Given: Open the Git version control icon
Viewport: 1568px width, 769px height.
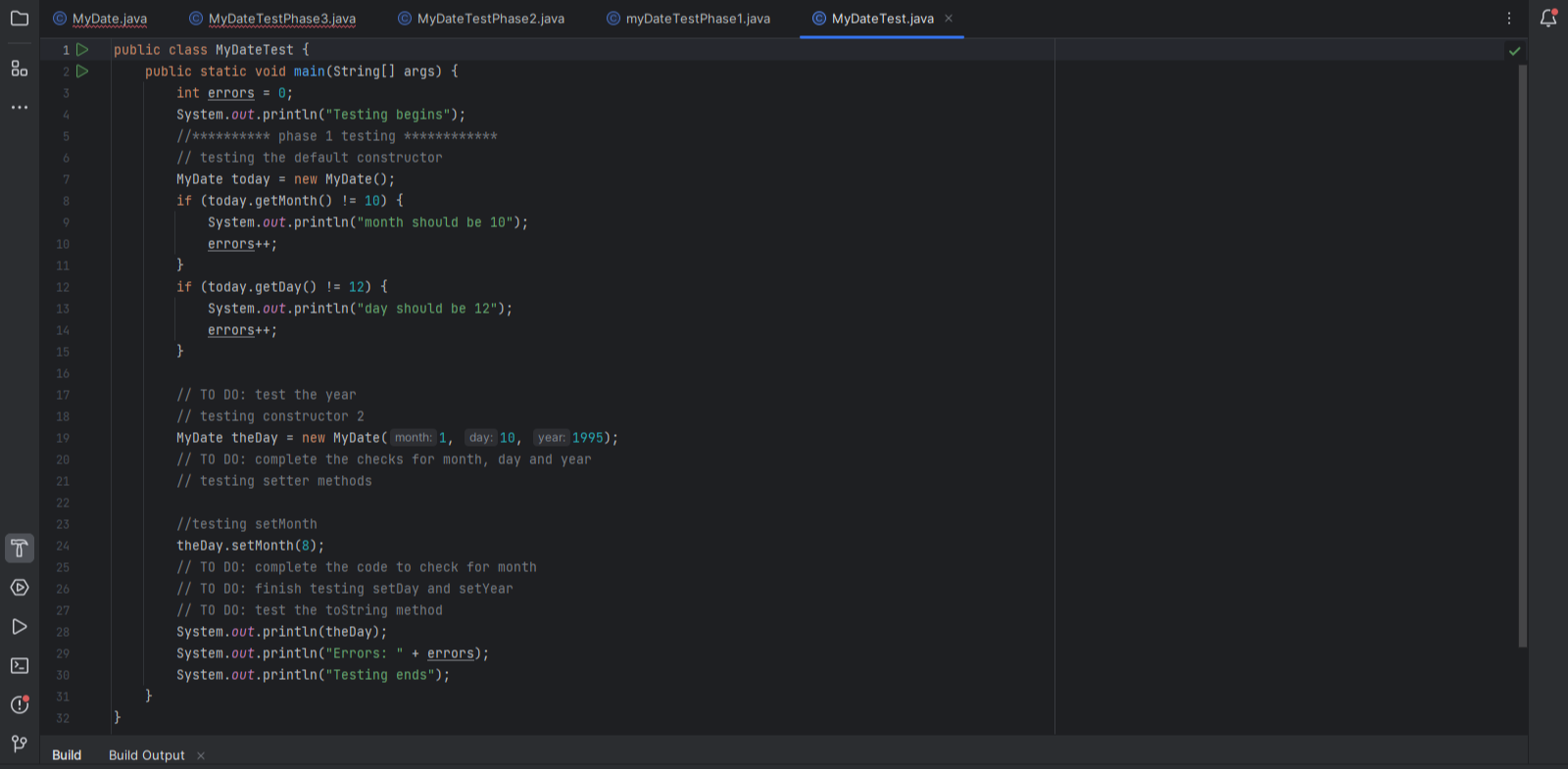Looking at the screenshot, I should click(19, 744).
